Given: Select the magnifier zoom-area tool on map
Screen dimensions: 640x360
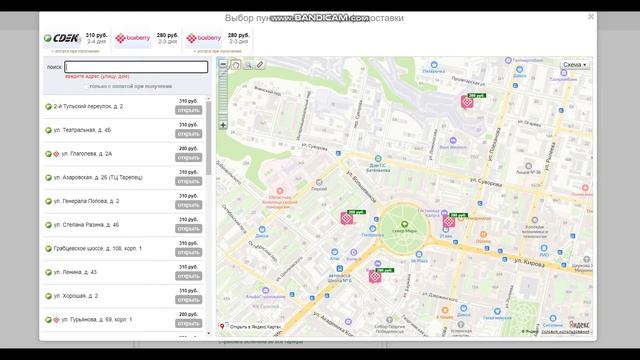Looking at the screenshot, I should coord(248,64).
